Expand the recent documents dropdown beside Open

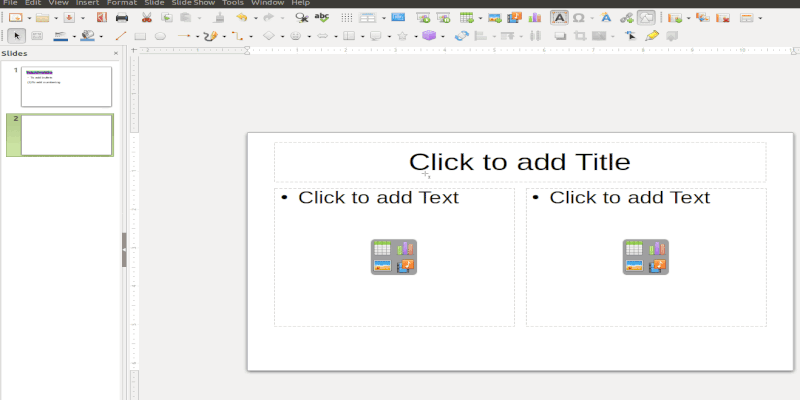pos(56,18)
